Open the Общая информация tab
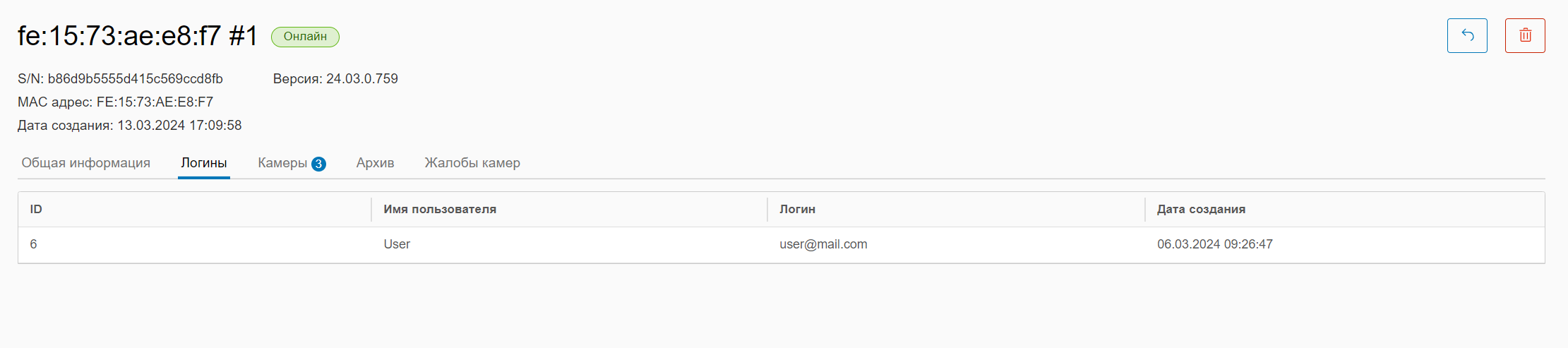This screenshot has height=348, width=1568. tap(86, 163)
